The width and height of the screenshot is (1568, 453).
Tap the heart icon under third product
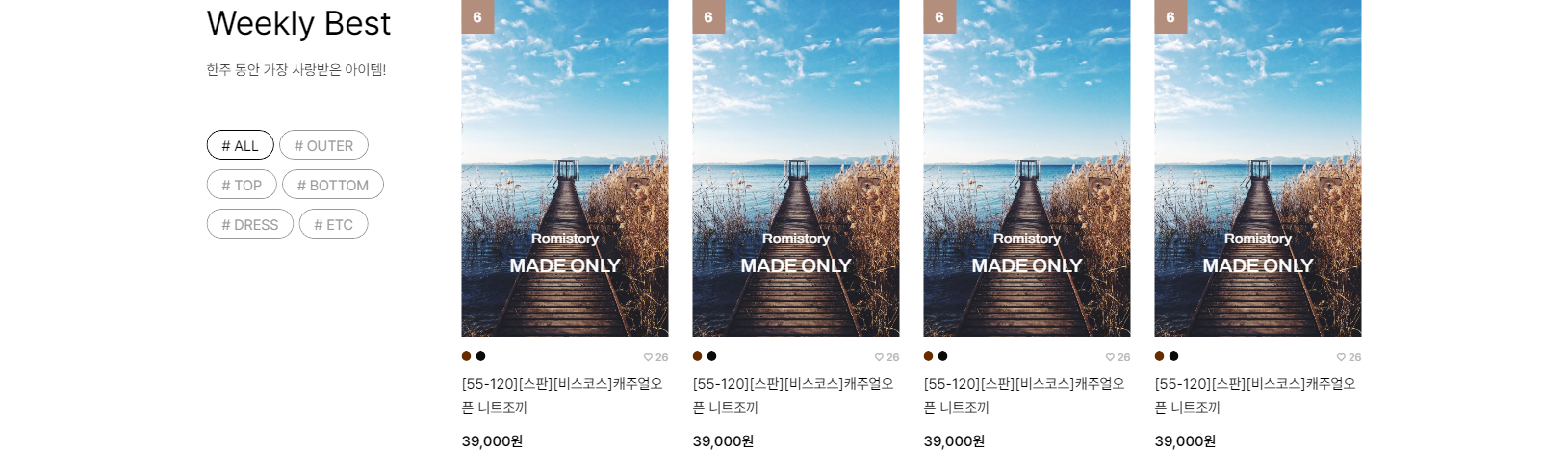coord(1110,357)
